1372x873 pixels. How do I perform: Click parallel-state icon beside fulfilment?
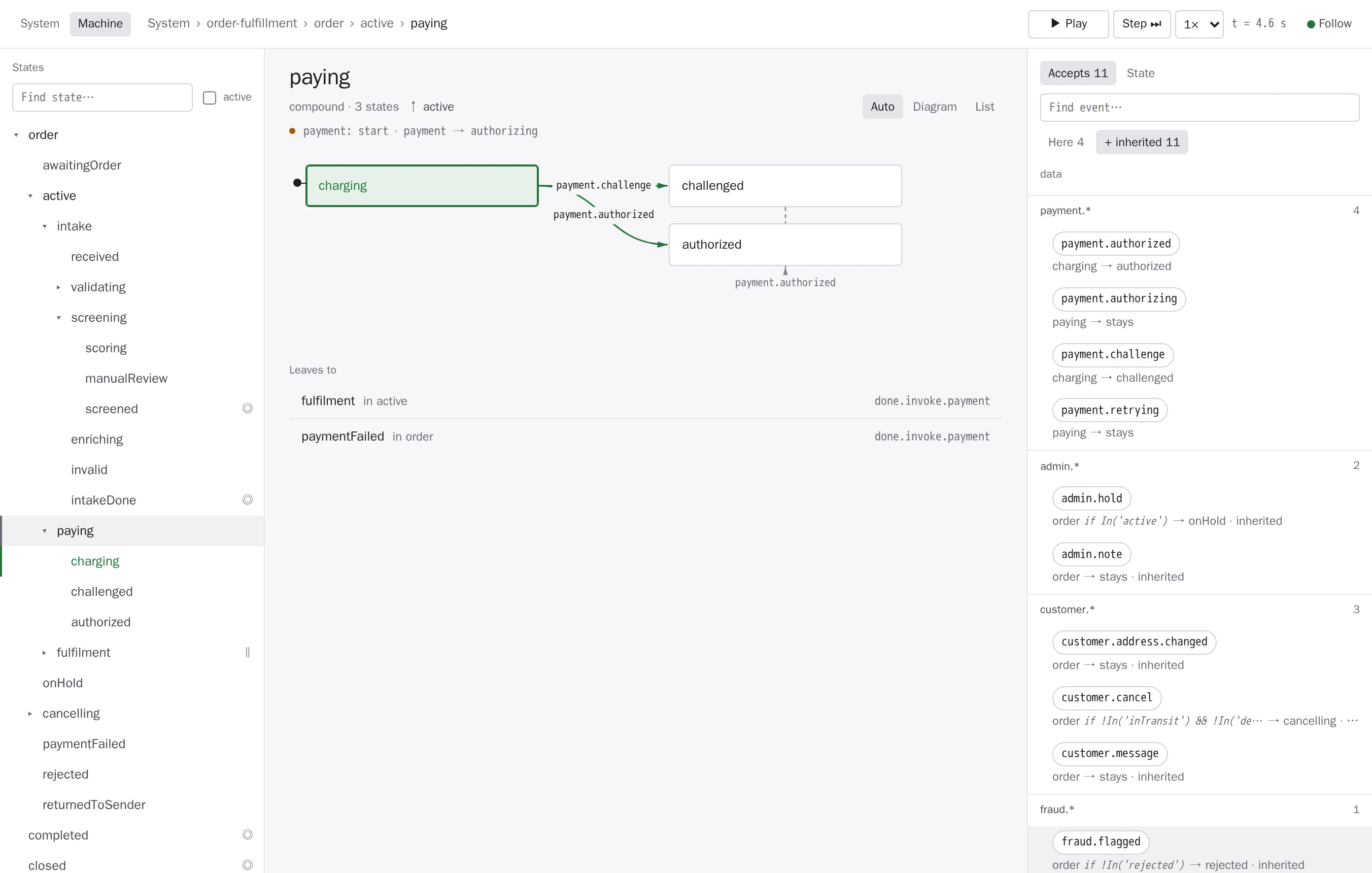point(247,653)
